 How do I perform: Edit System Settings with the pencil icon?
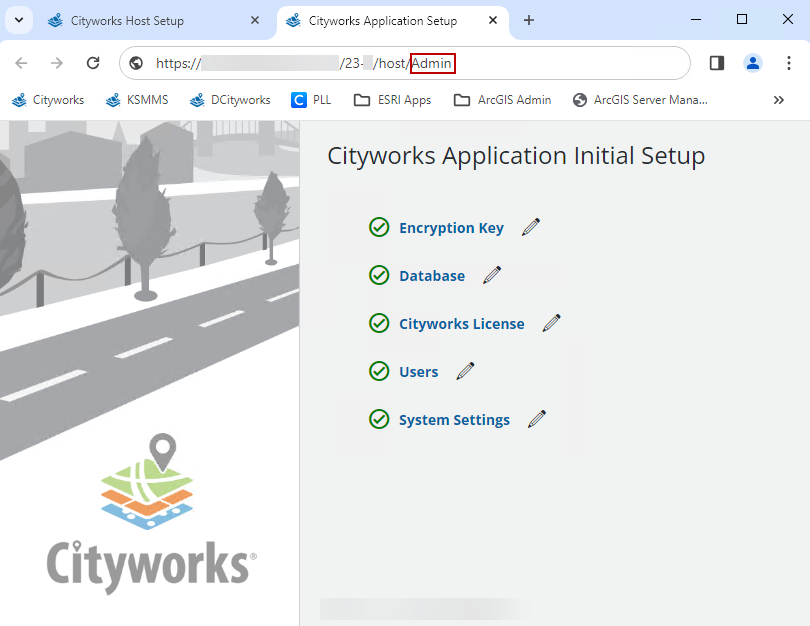(x=537, y=419)
